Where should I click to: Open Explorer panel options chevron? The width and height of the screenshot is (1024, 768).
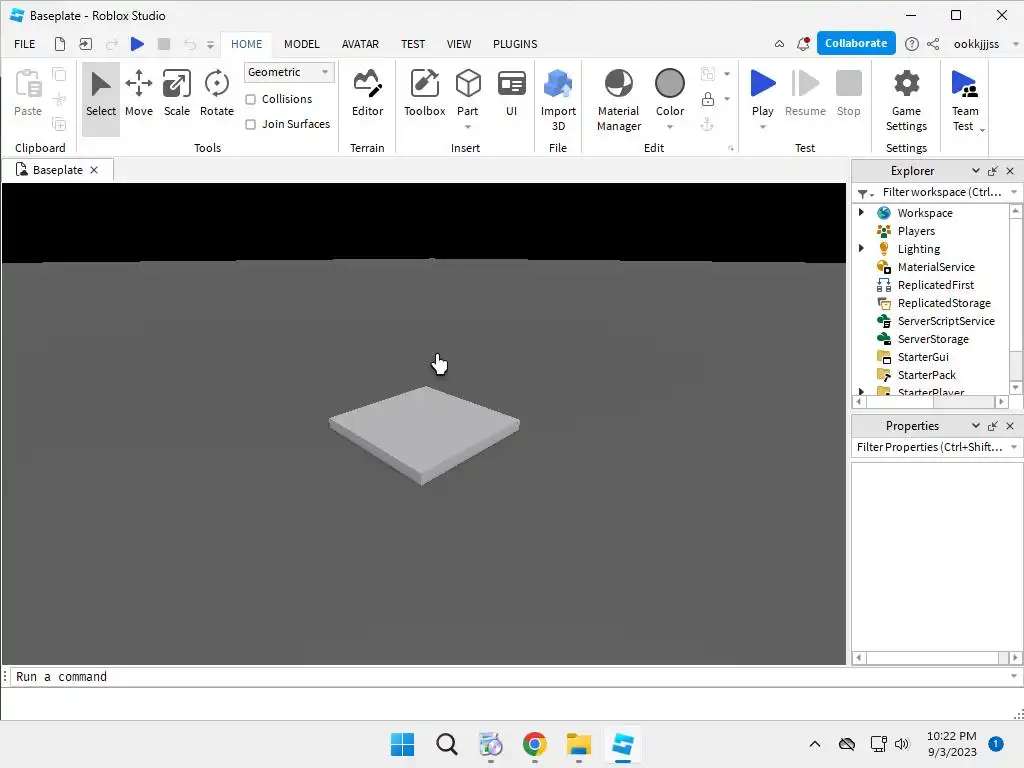click(975, 170)
